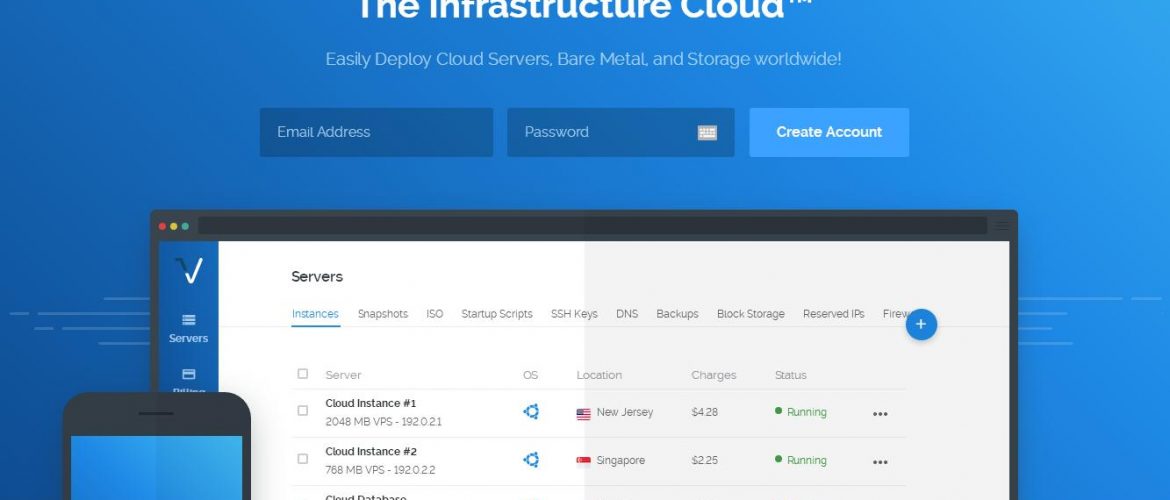Check the Cloud Instance #2 checkbox

click(302, 459)
